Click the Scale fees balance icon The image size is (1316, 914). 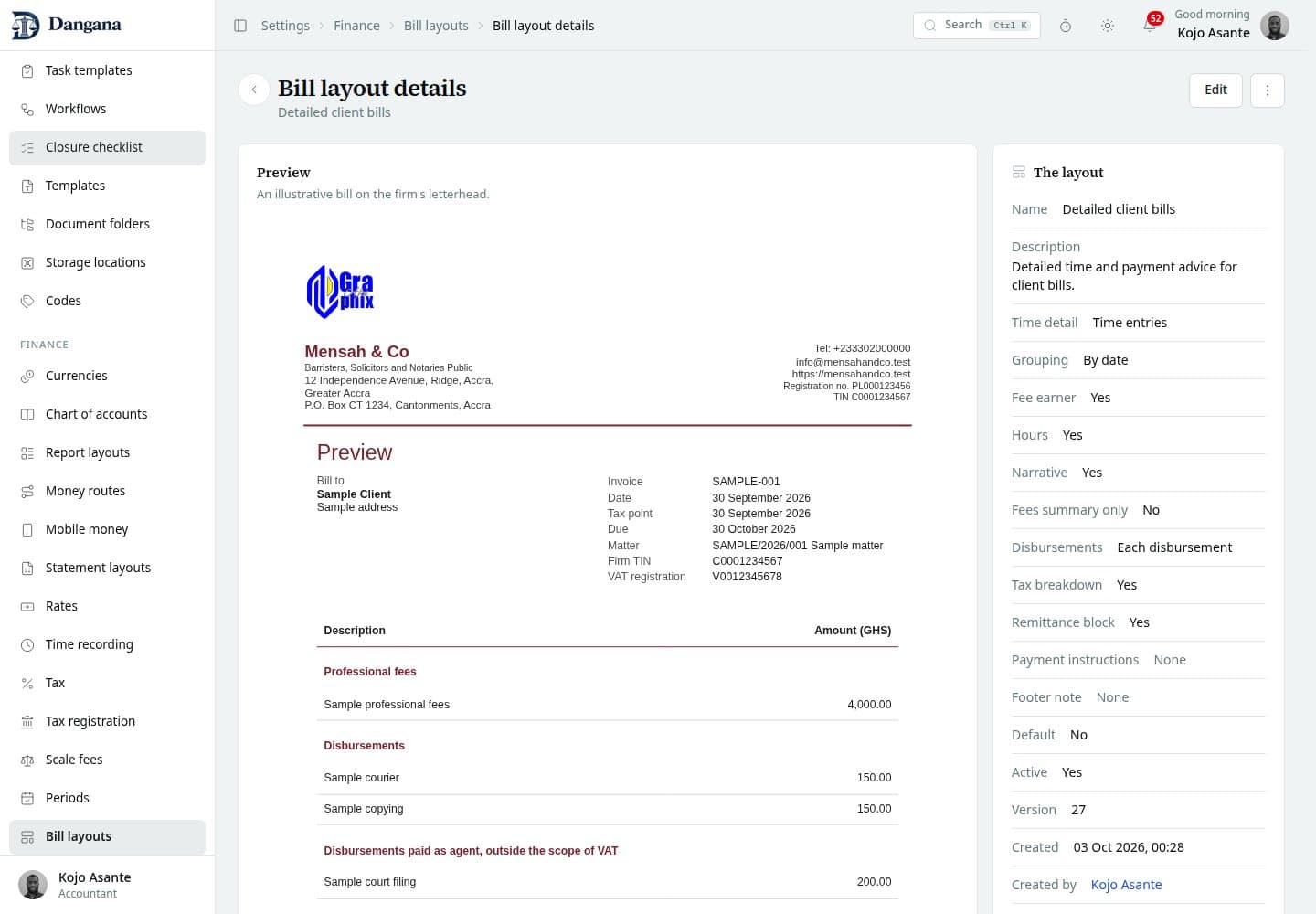tap(27, 760)
